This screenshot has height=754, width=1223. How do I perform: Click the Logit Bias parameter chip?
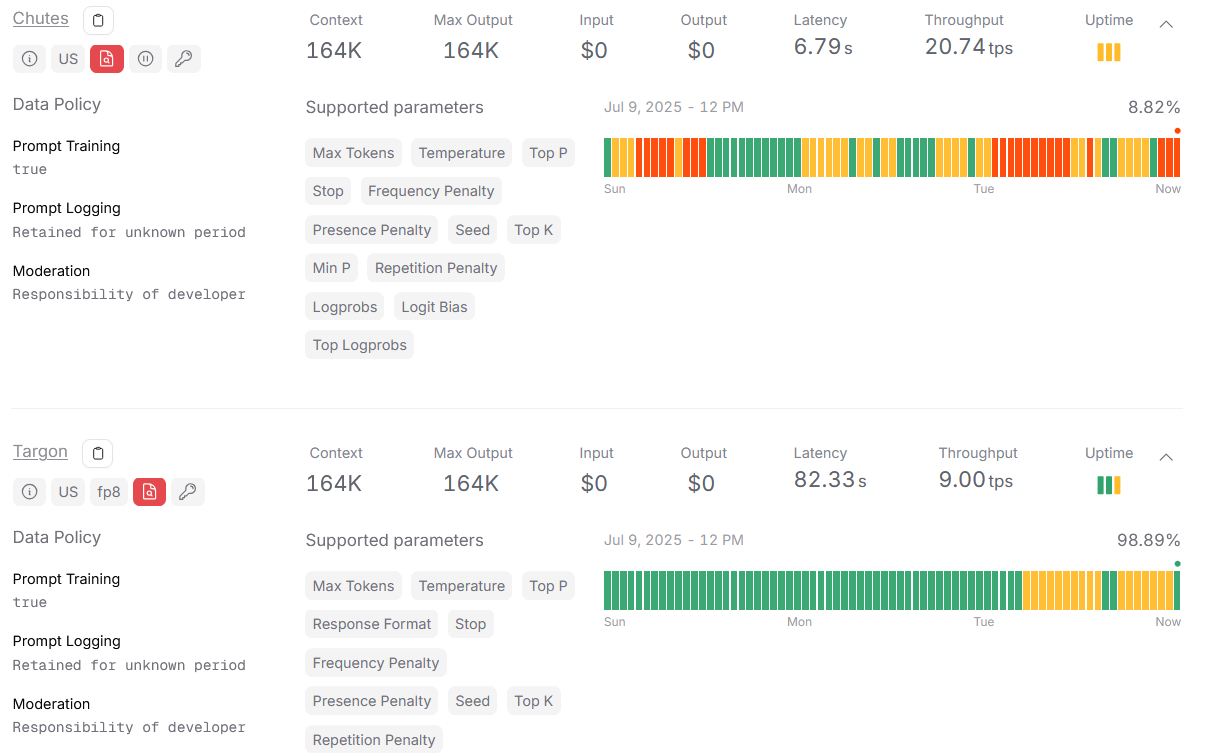pyautogui.click(x=434, y=307)
